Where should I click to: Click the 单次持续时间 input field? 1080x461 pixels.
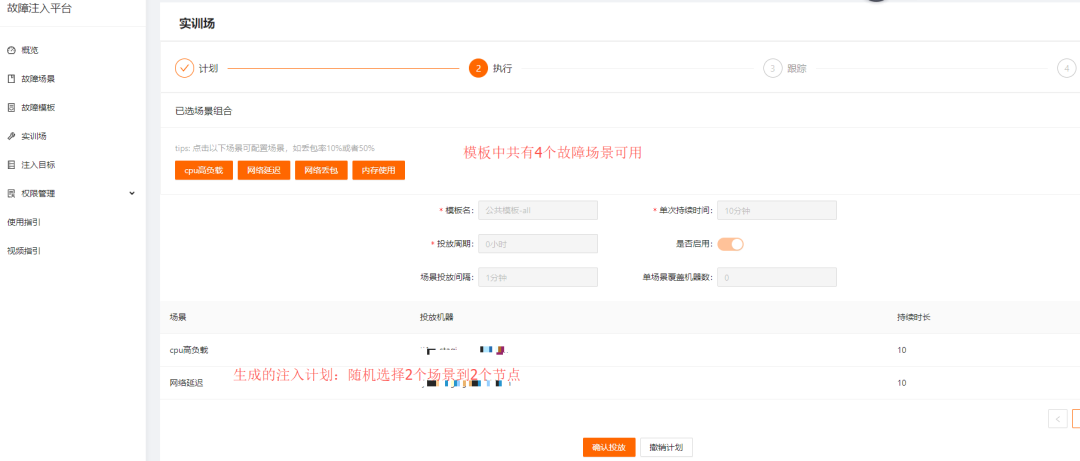(776, 210)
